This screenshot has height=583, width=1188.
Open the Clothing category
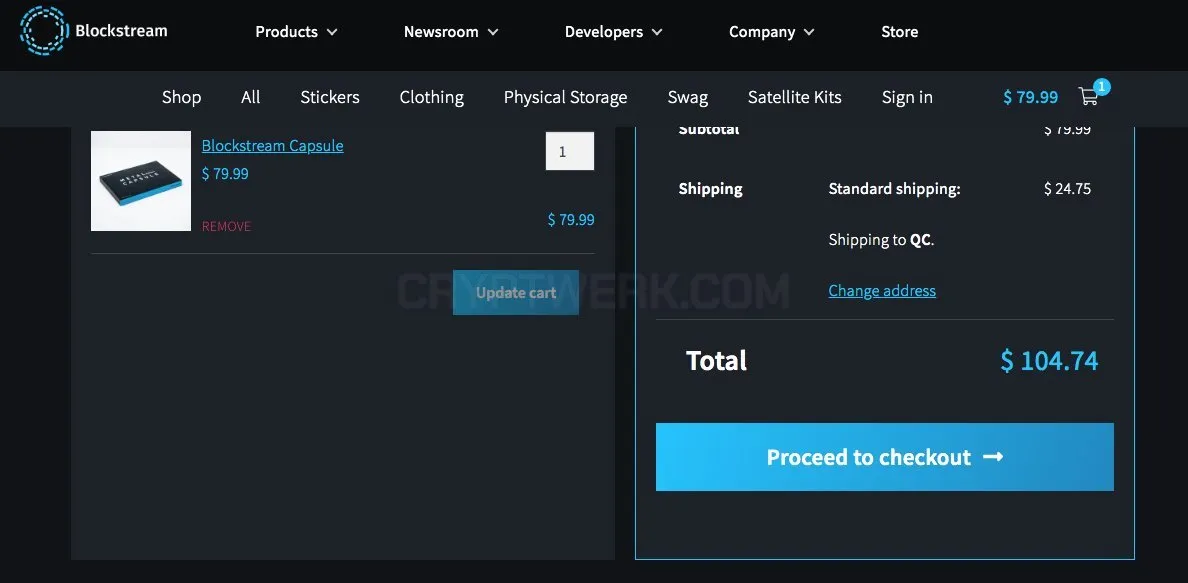[x=432, y=97]
